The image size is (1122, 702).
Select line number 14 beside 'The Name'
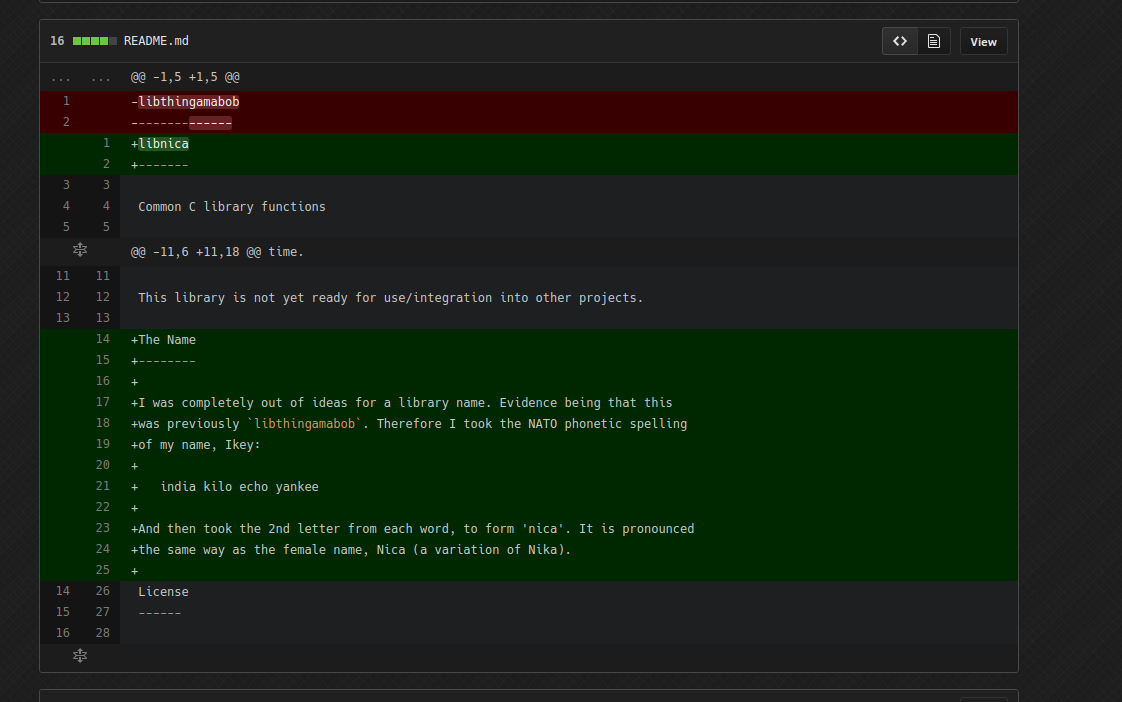point(102,338)
